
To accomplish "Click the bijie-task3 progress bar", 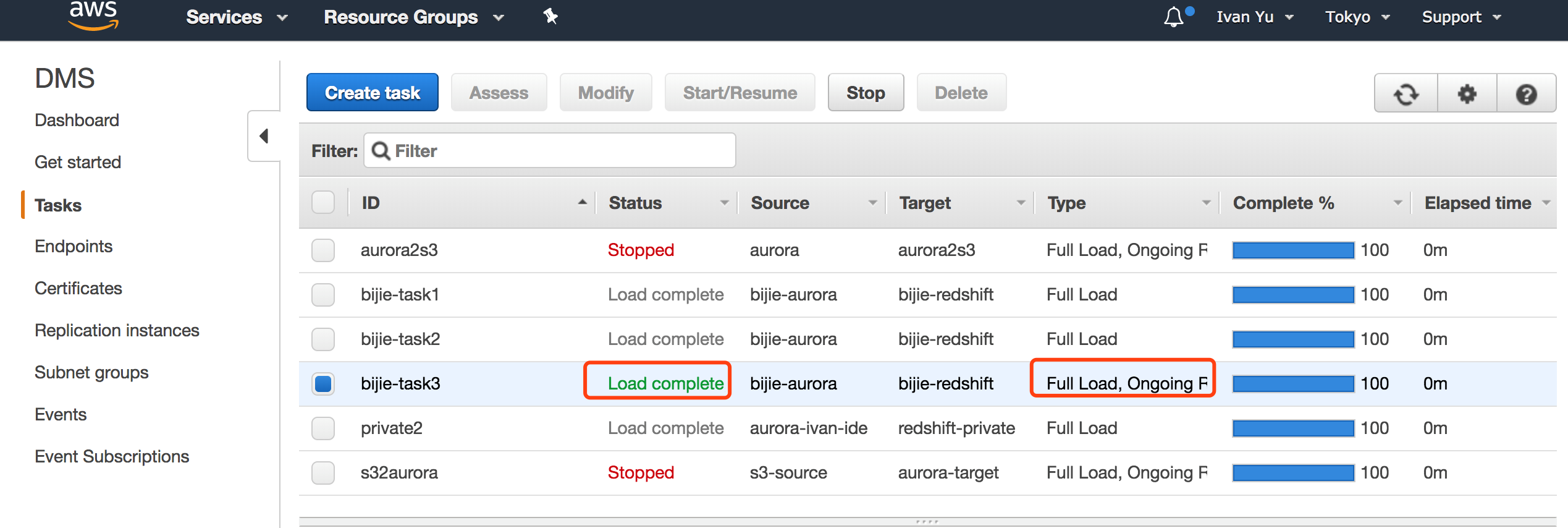I will 1293,383.
